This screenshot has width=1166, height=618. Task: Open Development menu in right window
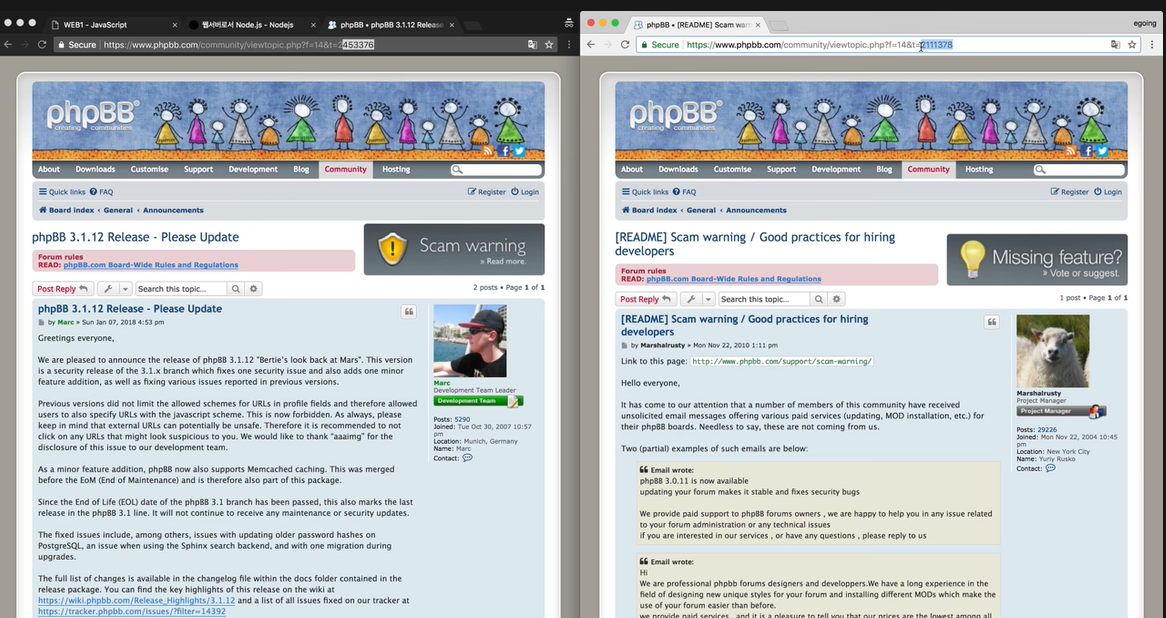(836, 169)
